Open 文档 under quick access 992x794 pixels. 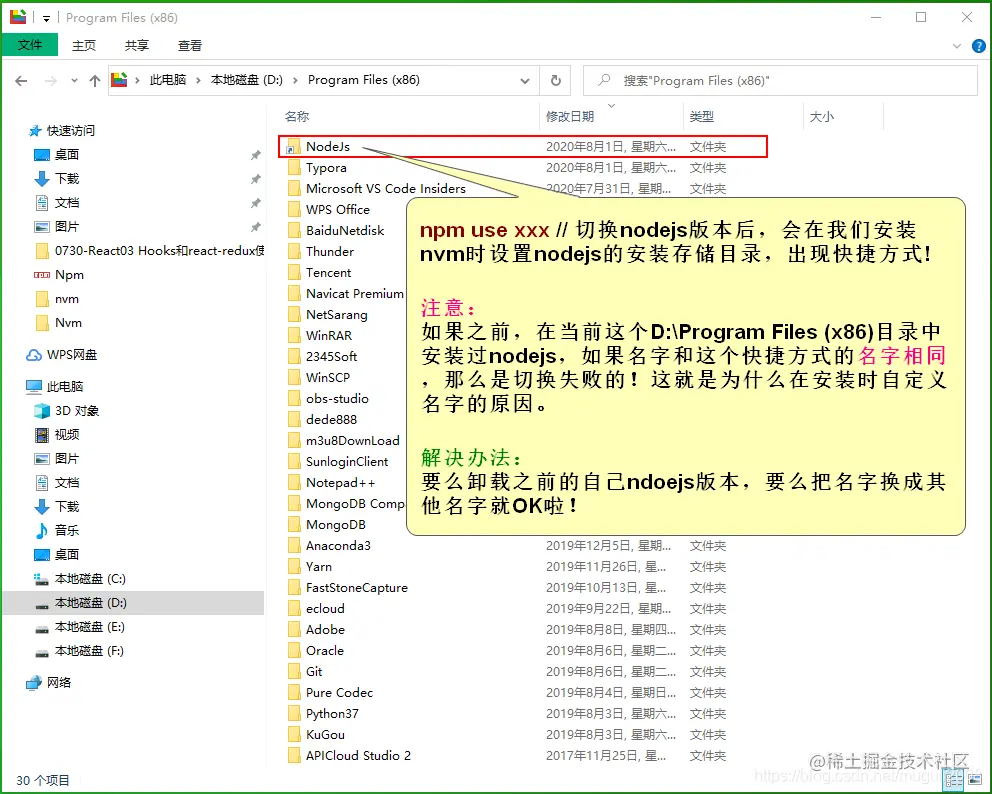57,202
